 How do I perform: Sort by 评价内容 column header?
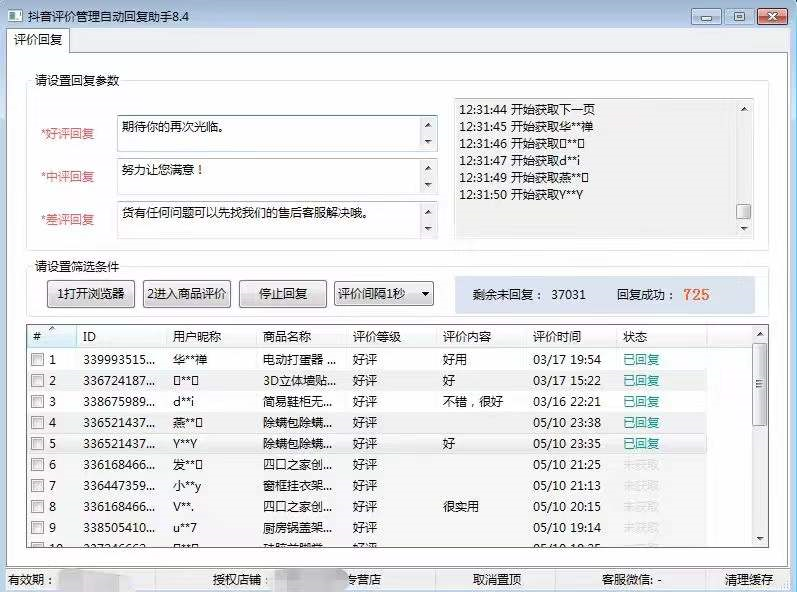click(x=482, y=336)
